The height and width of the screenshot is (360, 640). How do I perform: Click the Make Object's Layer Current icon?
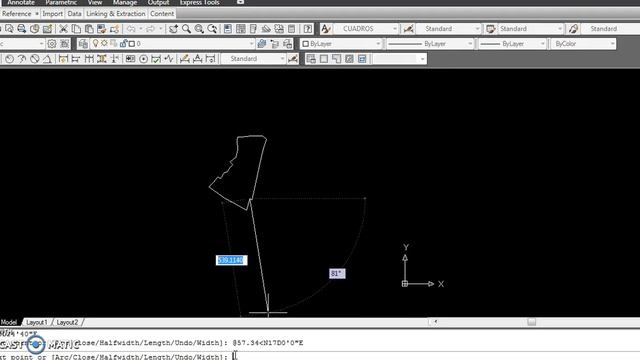coord(262,44)
